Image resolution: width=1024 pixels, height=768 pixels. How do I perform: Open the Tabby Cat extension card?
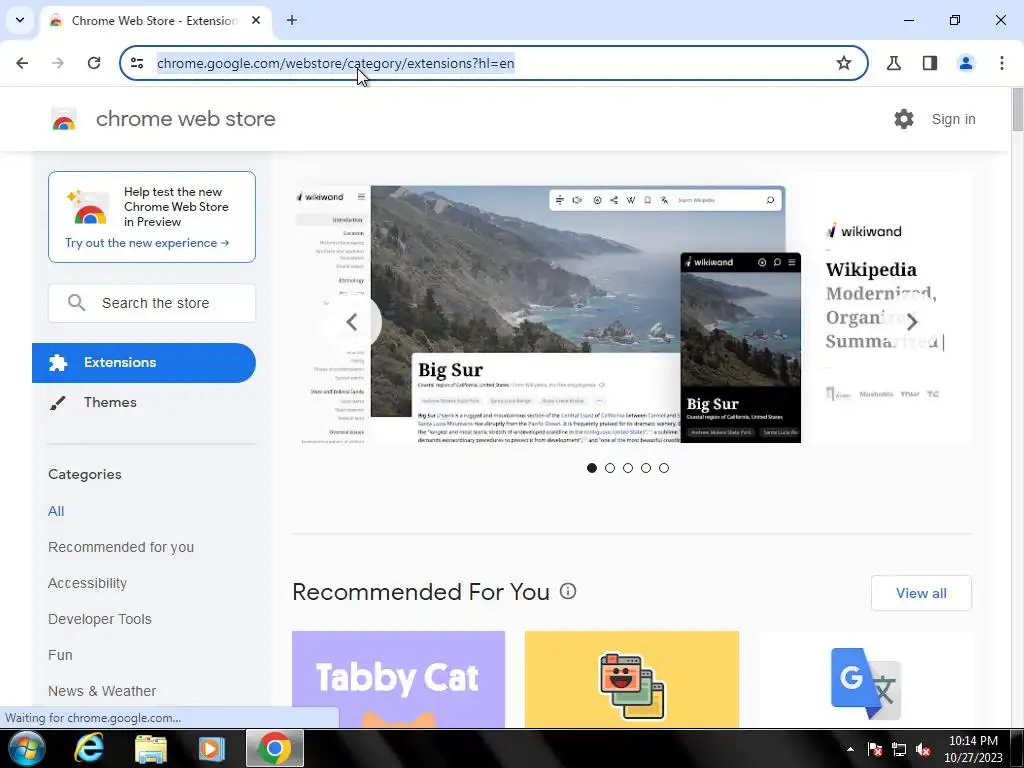(x=398, y=679)
